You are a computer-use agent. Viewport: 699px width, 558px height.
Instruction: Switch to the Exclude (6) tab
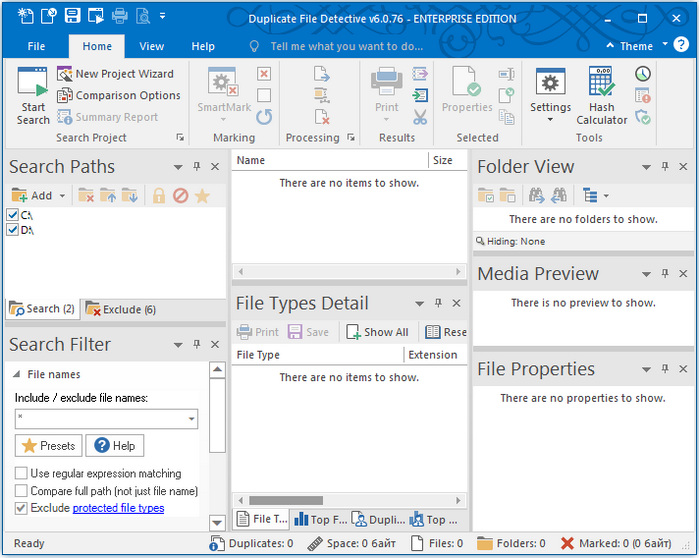click(122, 310)
